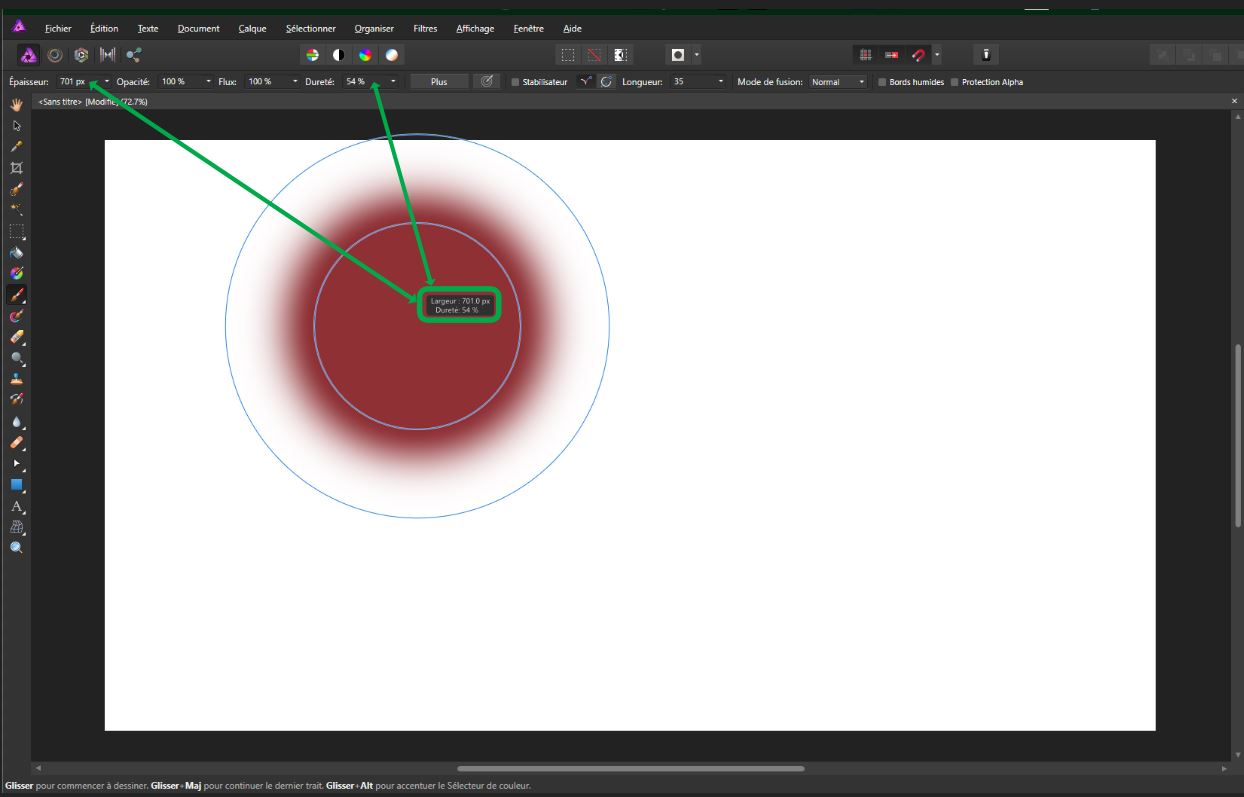Click the Deselect toolbar icon
Screen dimensions: 1244x797
pyautogui.click(x=595, y=55)
